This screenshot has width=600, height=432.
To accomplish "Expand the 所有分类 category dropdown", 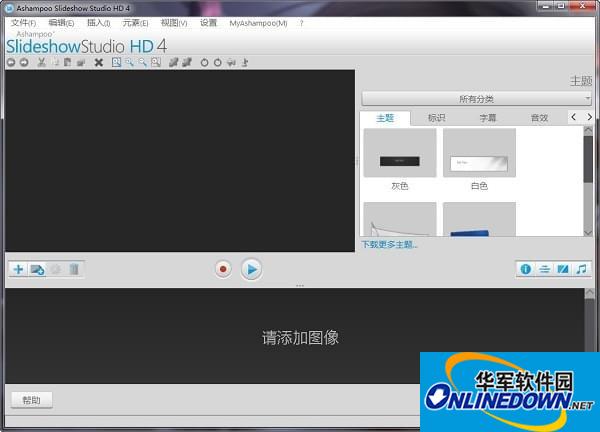I will [x=476, y=99].
